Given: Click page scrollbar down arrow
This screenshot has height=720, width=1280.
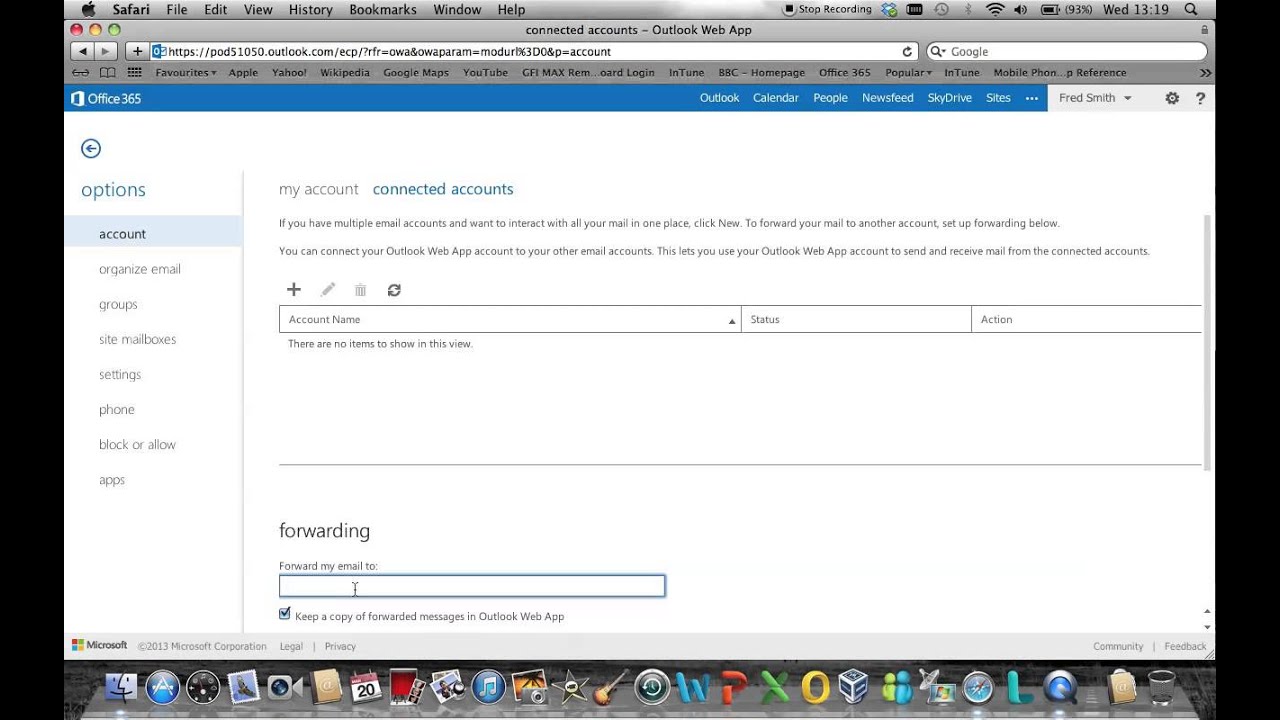Looking at the screenshot, I should click(1207, 628).
